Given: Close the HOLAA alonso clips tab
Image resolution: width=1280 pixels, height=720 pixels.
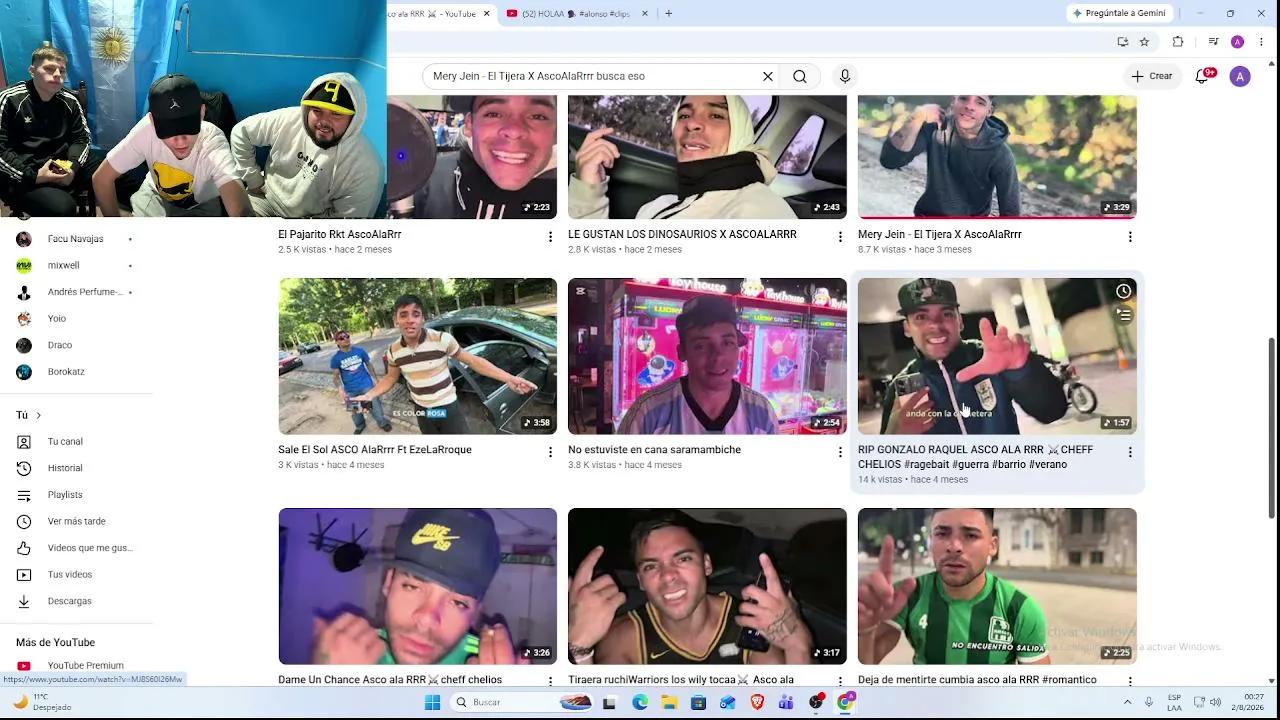Looking at the screenshot, I should [x=645, y=14].
